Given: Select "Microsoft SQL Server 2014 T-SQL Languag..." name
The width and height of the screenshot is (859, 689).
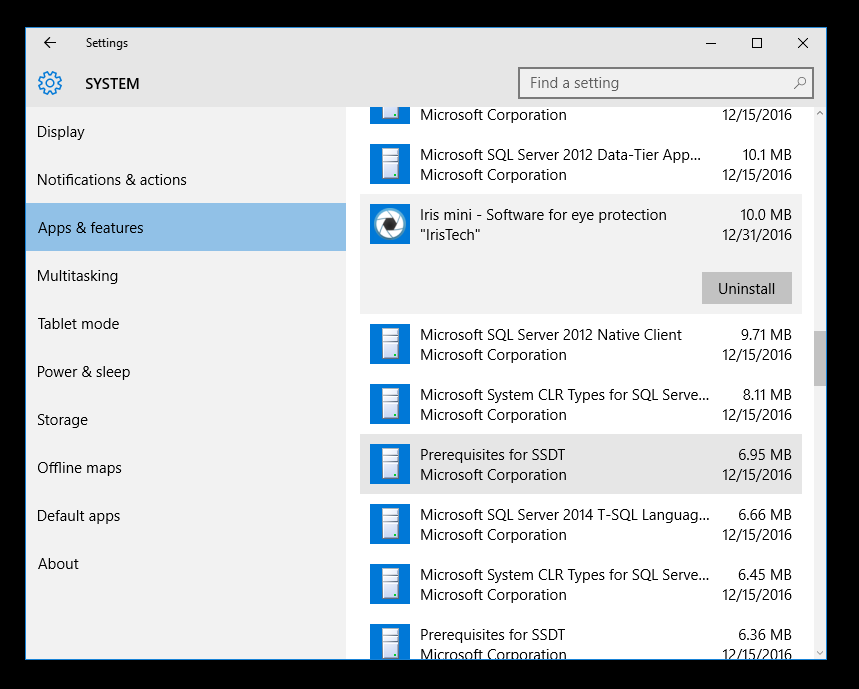Looking at the screenshot, I should [x=564, y=515].
